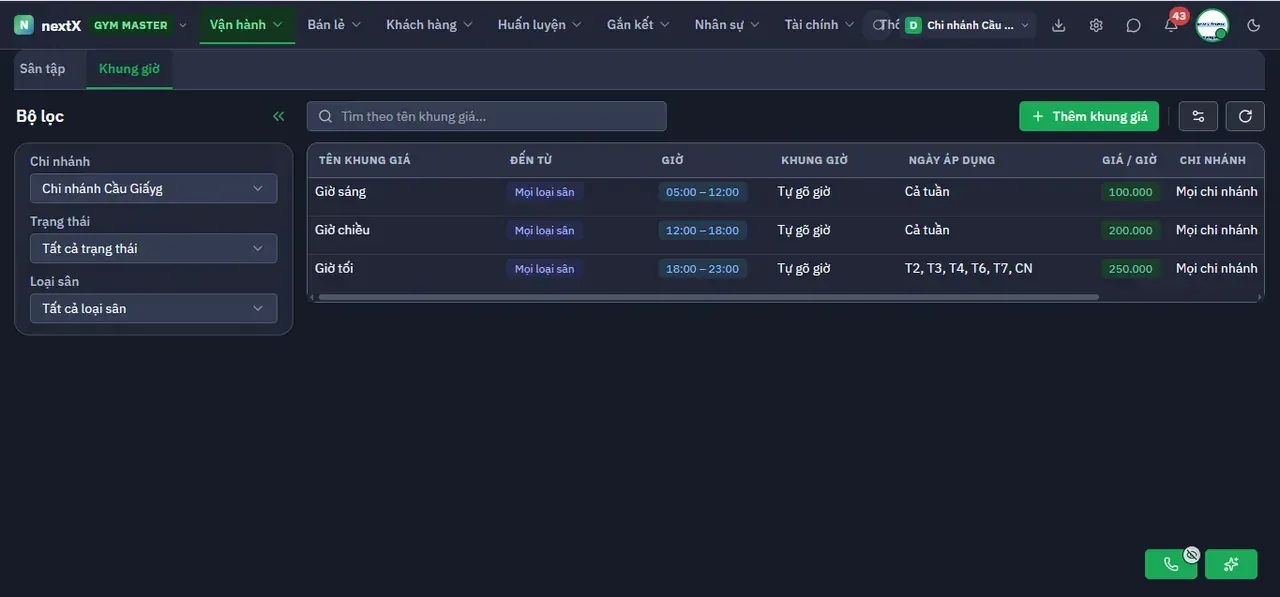Open notifications bell with 43 badge

coord(1171,24)
